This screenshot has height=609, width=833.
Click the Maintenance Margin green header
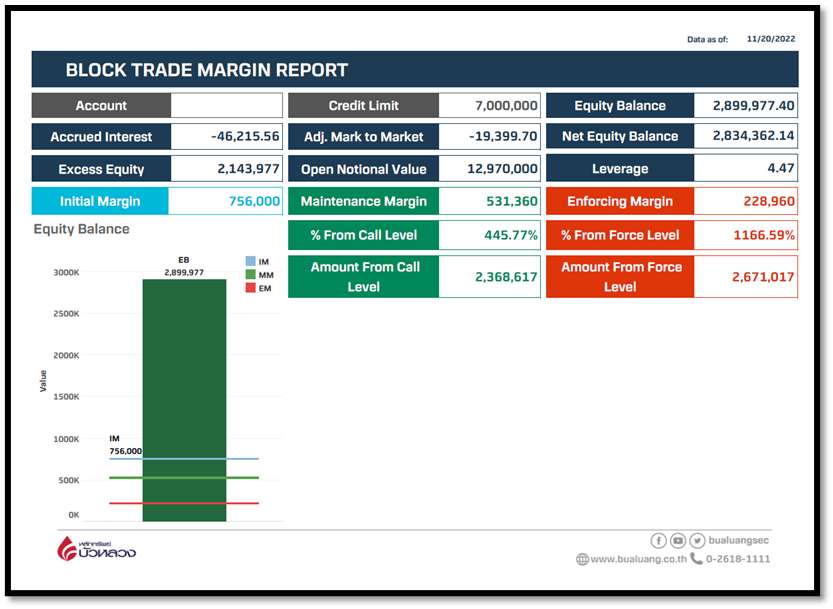[363, 201]
